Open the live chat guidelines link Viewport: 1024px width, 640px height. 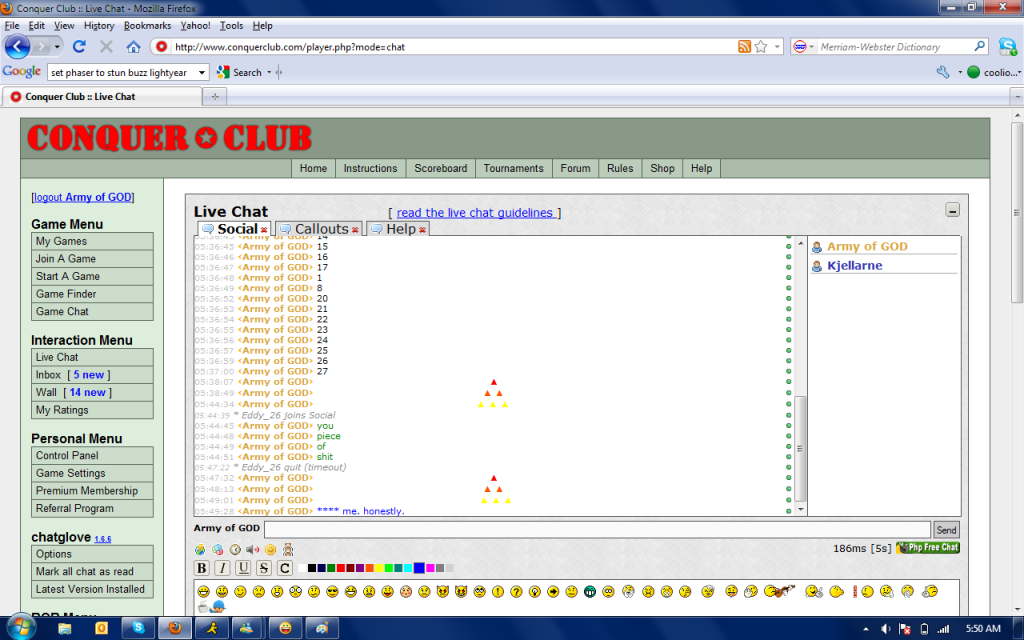[x=475, y=212]
